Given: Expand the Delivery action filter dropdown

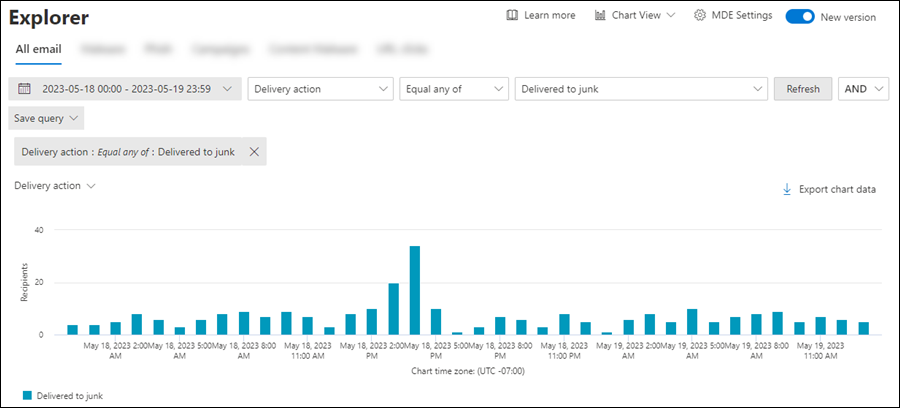Looking at the screenshot, I should [320, 89].
